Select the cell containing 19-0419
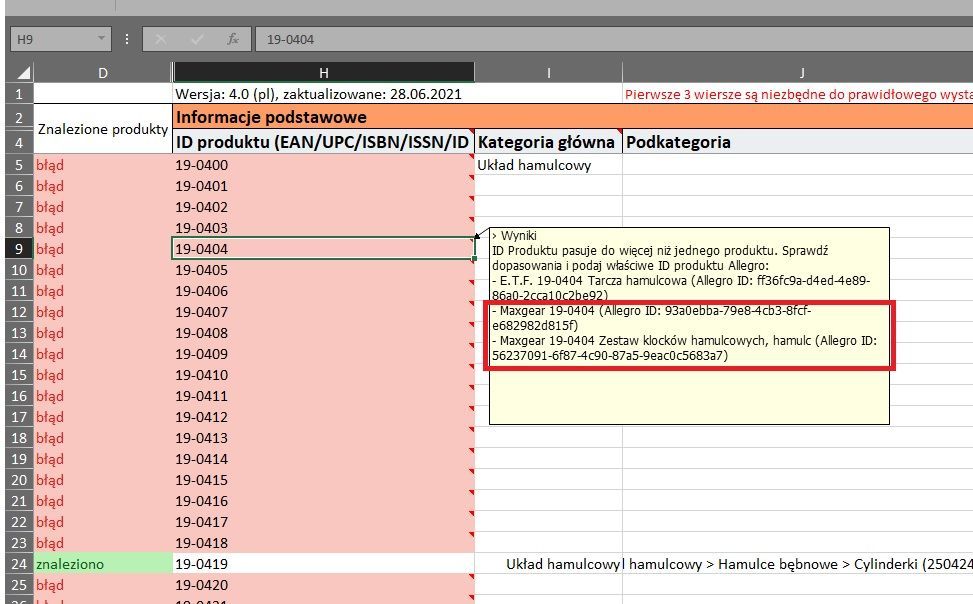Screen dimensions: 973x604 pos(323,564)
